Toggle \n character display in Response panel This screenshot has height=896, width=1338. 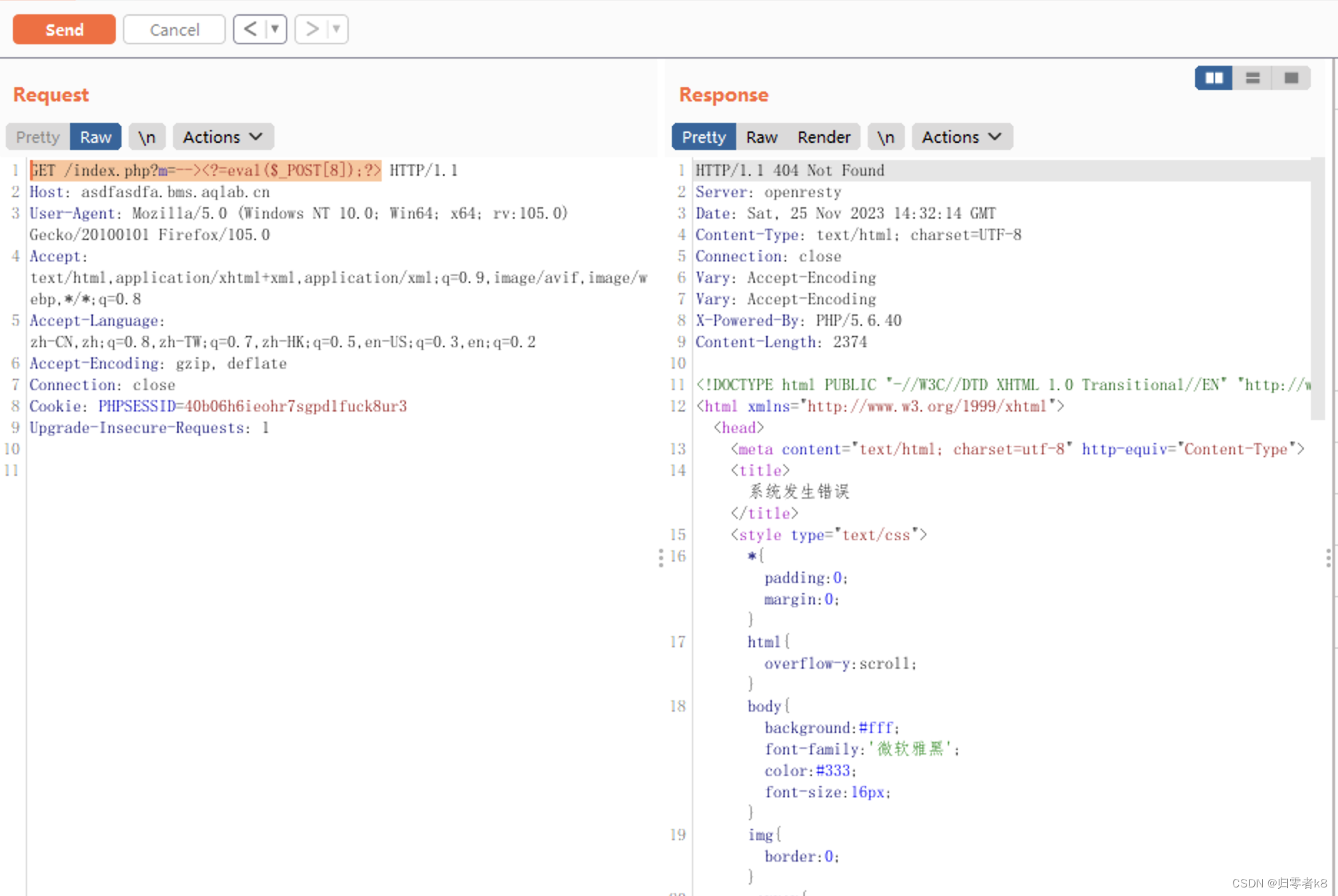pos(886,136)
